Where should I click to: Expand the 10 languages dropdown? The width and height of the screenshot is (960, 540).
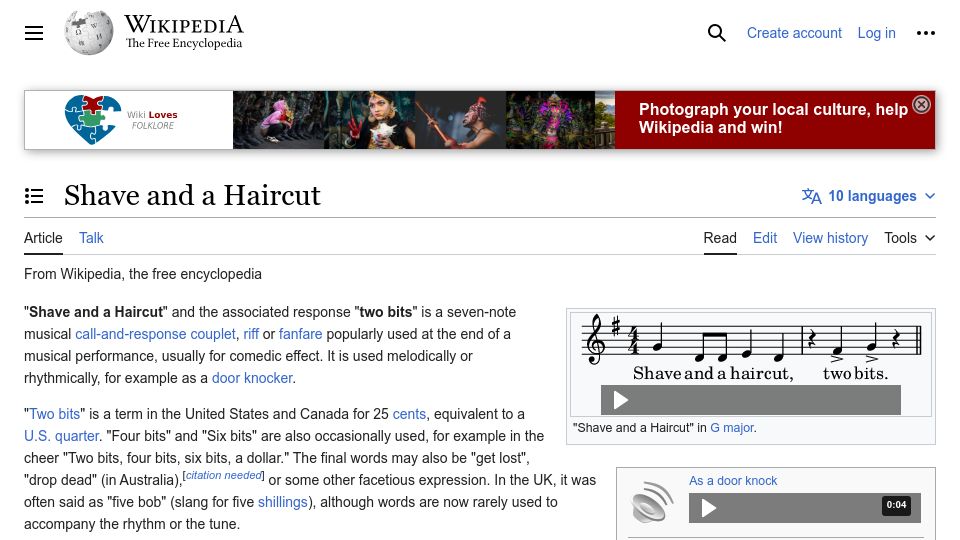coord(868,196)
